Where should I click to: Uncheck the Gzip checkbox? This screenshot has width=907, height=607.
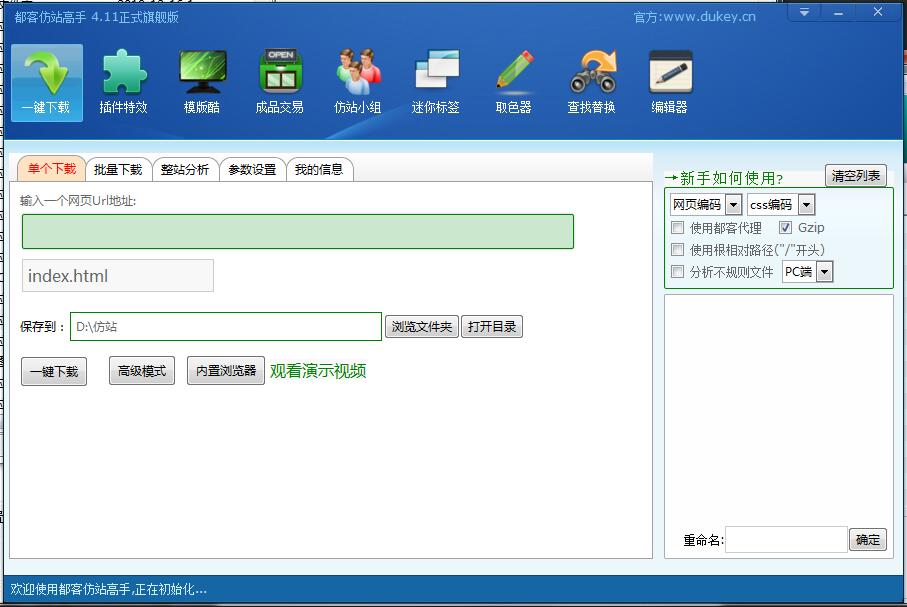click(785, 228)
